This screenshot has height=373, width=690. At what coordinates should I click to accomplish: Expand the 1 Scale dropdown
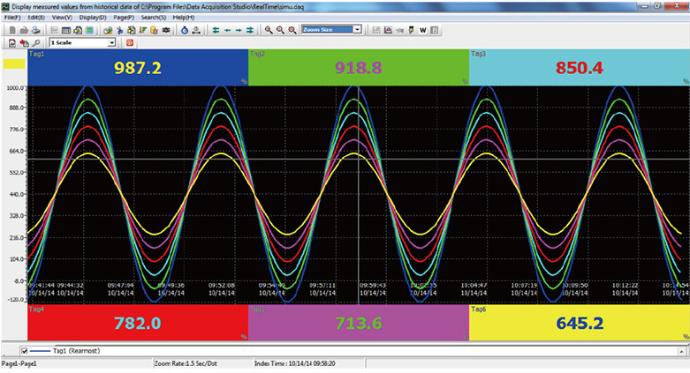click(x=112, y=43)
